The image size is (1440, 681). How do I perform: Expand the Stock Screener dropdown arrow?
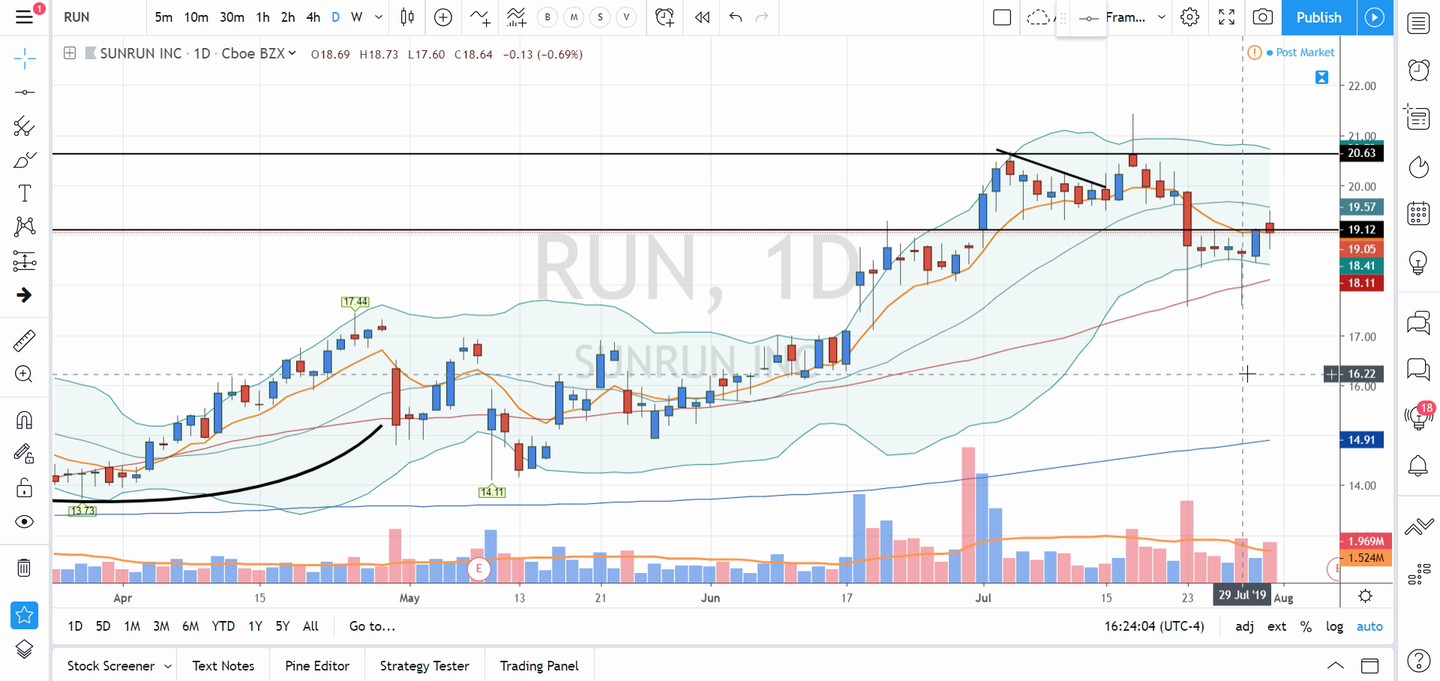[x=167, y=666]
